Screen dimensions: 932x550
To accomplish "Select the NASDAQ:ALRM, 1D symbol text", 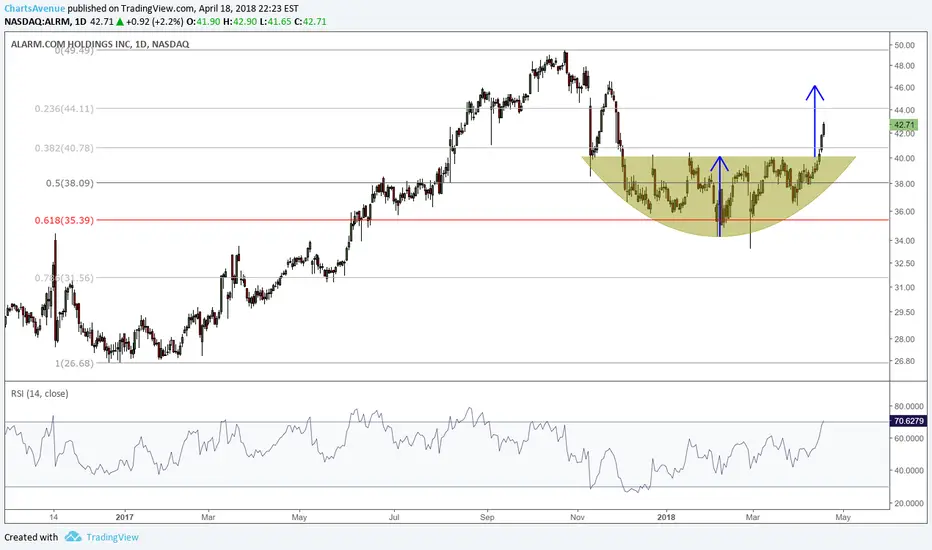I will coord(45,21).
